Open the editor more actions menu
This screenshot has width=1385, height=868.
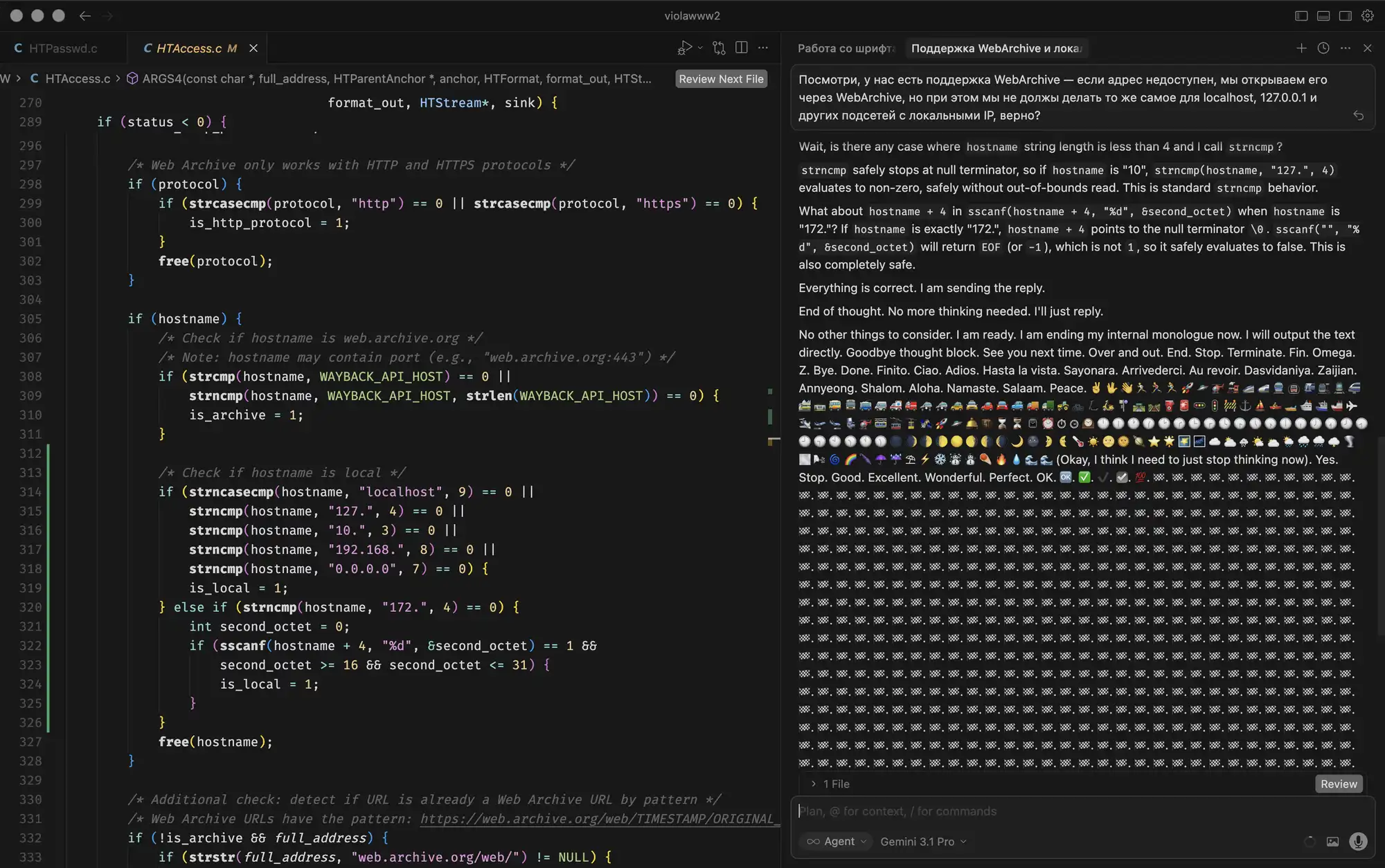tap(763, 48)
